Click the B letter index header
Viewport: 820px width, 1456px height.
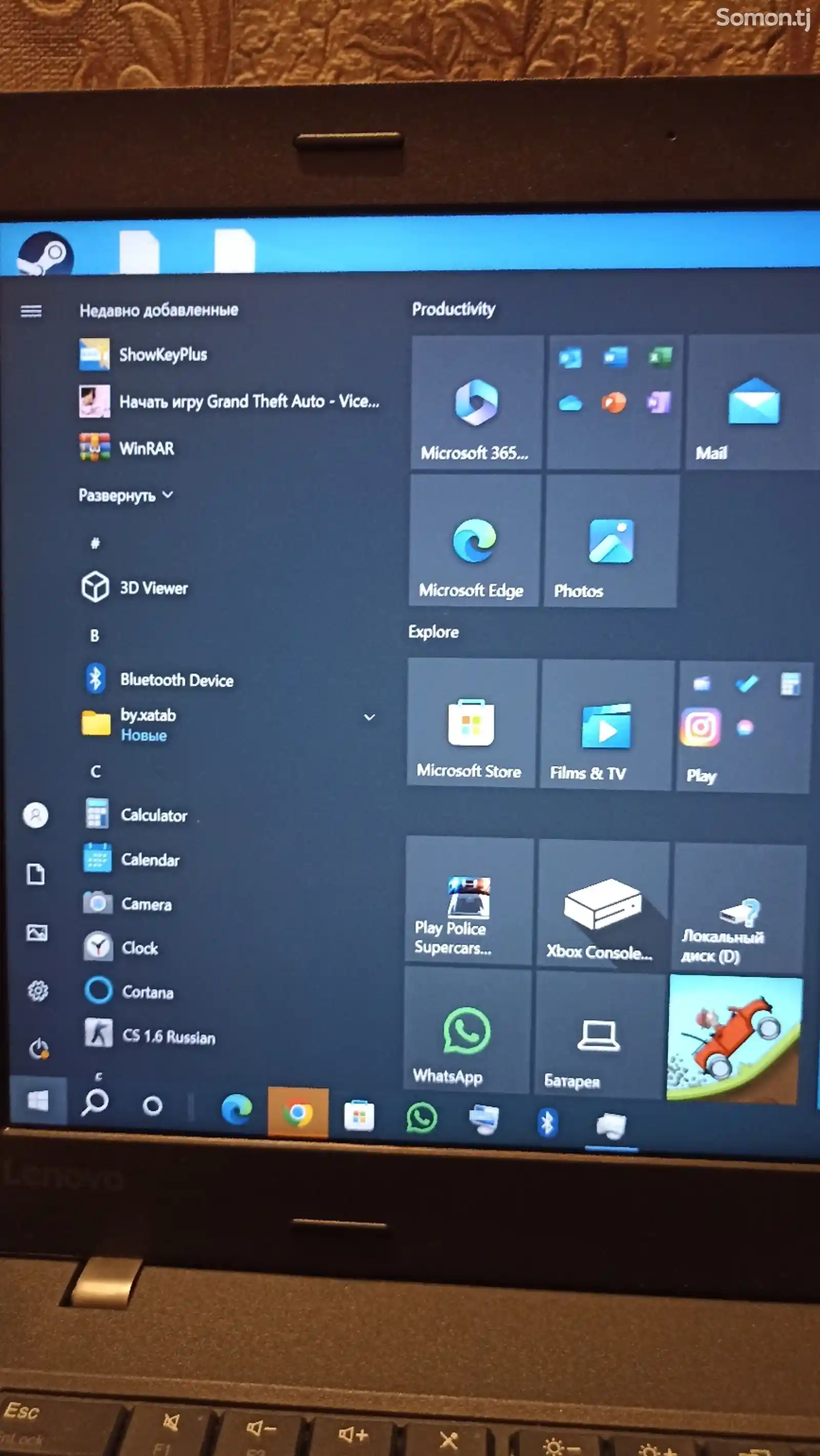pyautogui.click(x=94, y=635)
